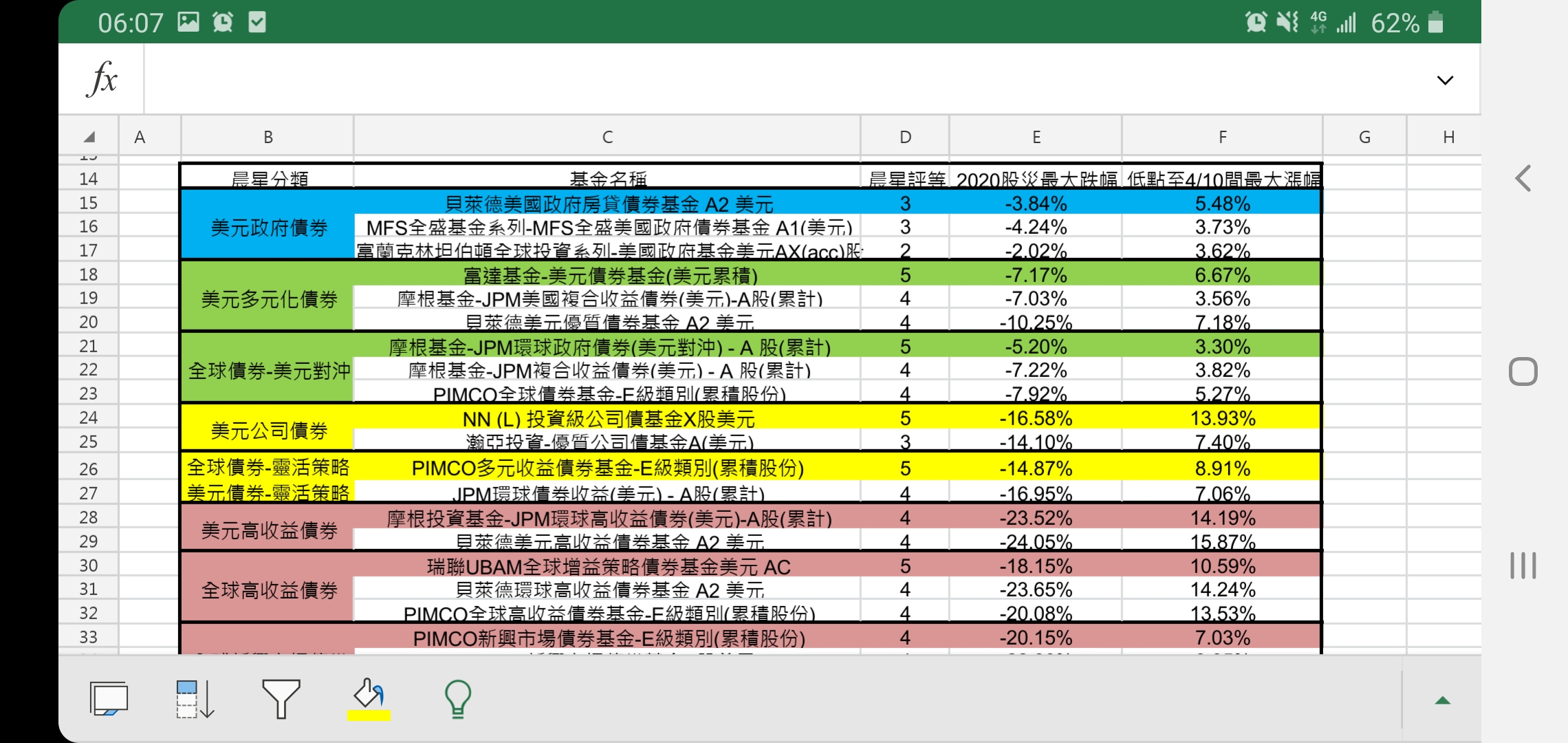Pick the yellow fill color swatch
1568x743 pixels.
click(369, 715)
